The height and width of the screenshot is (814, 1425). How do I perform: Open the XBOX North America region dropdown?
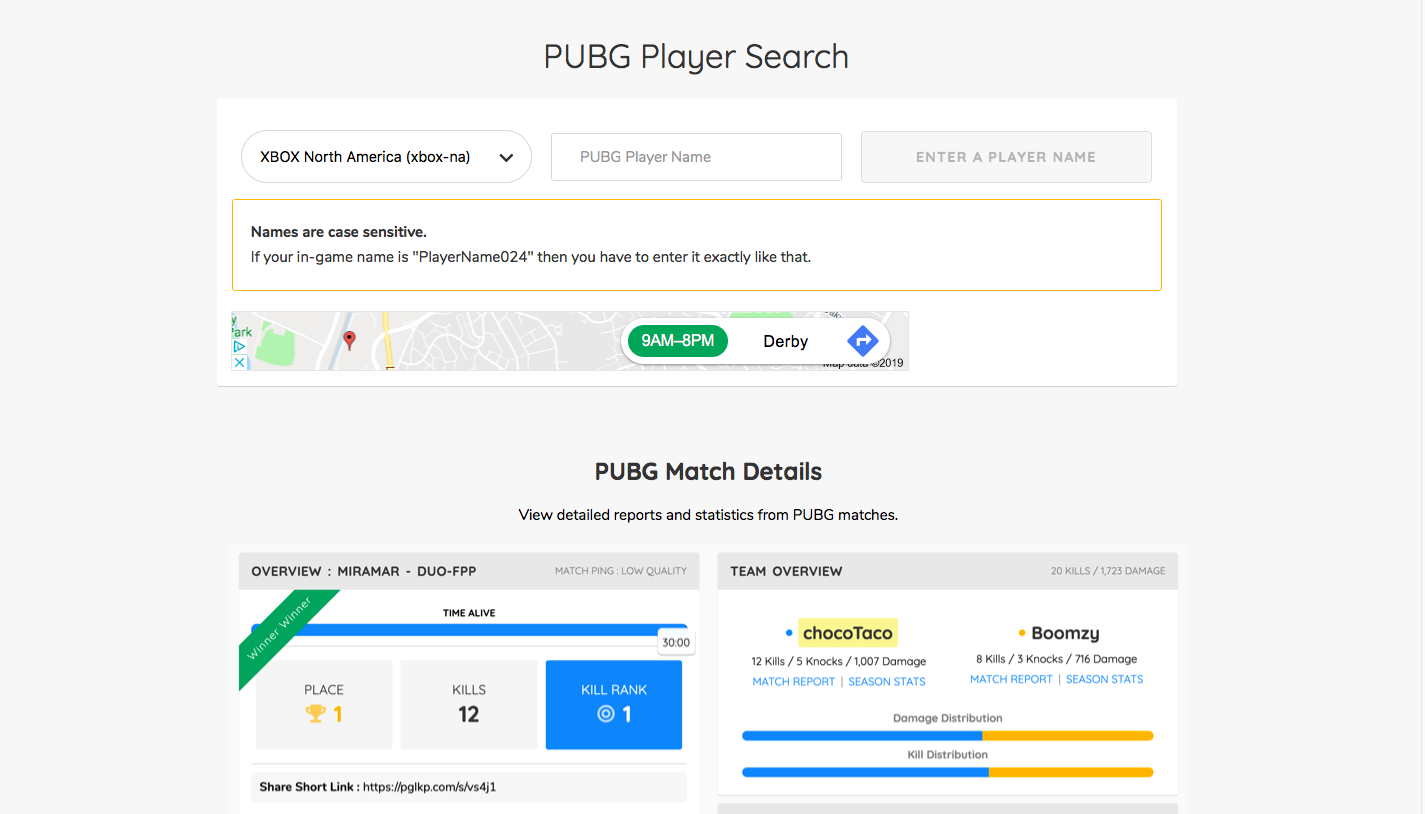[x=386, y=156]
